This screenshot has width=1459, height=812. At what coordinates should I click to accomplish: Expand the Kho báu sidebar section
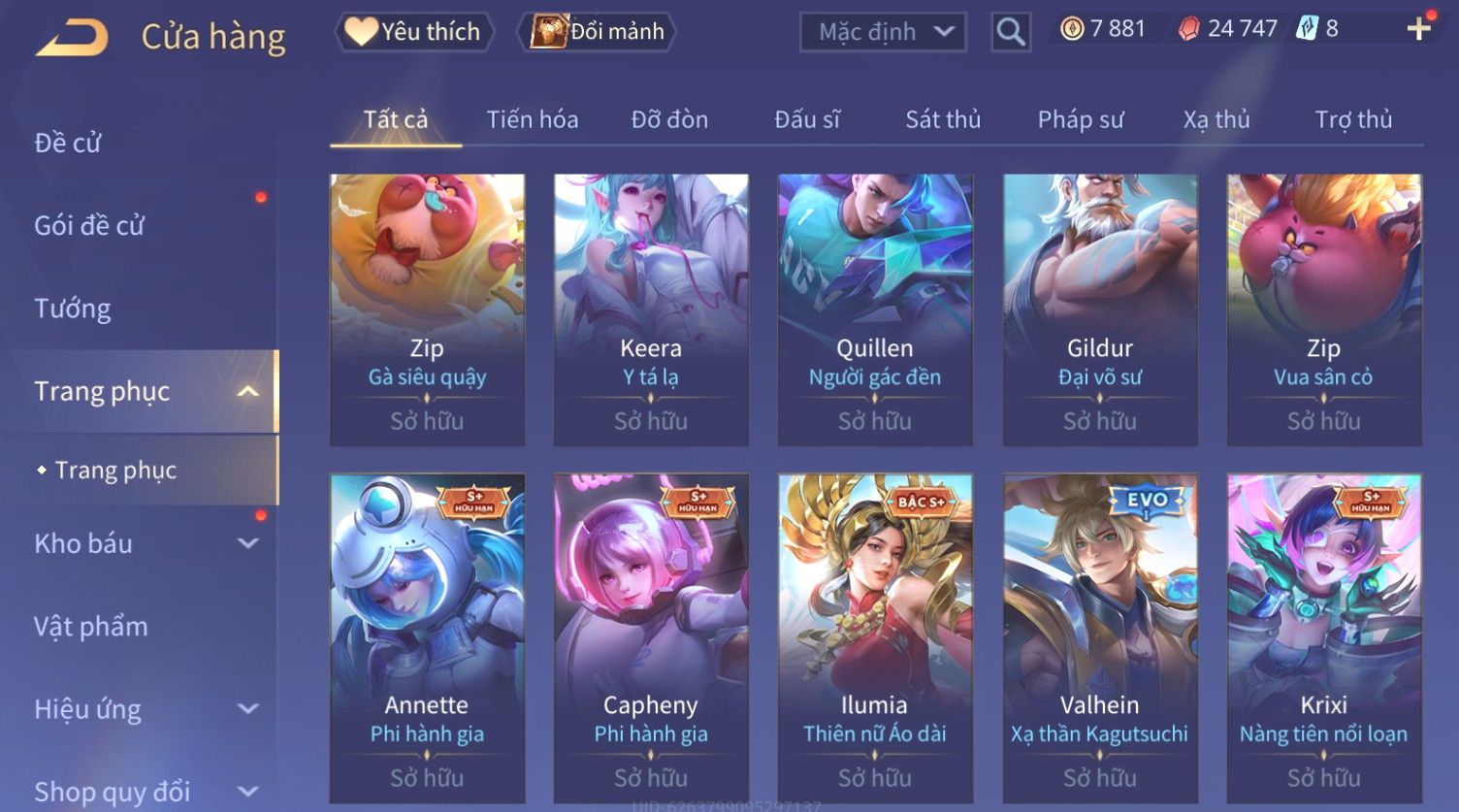pos(248,543)
